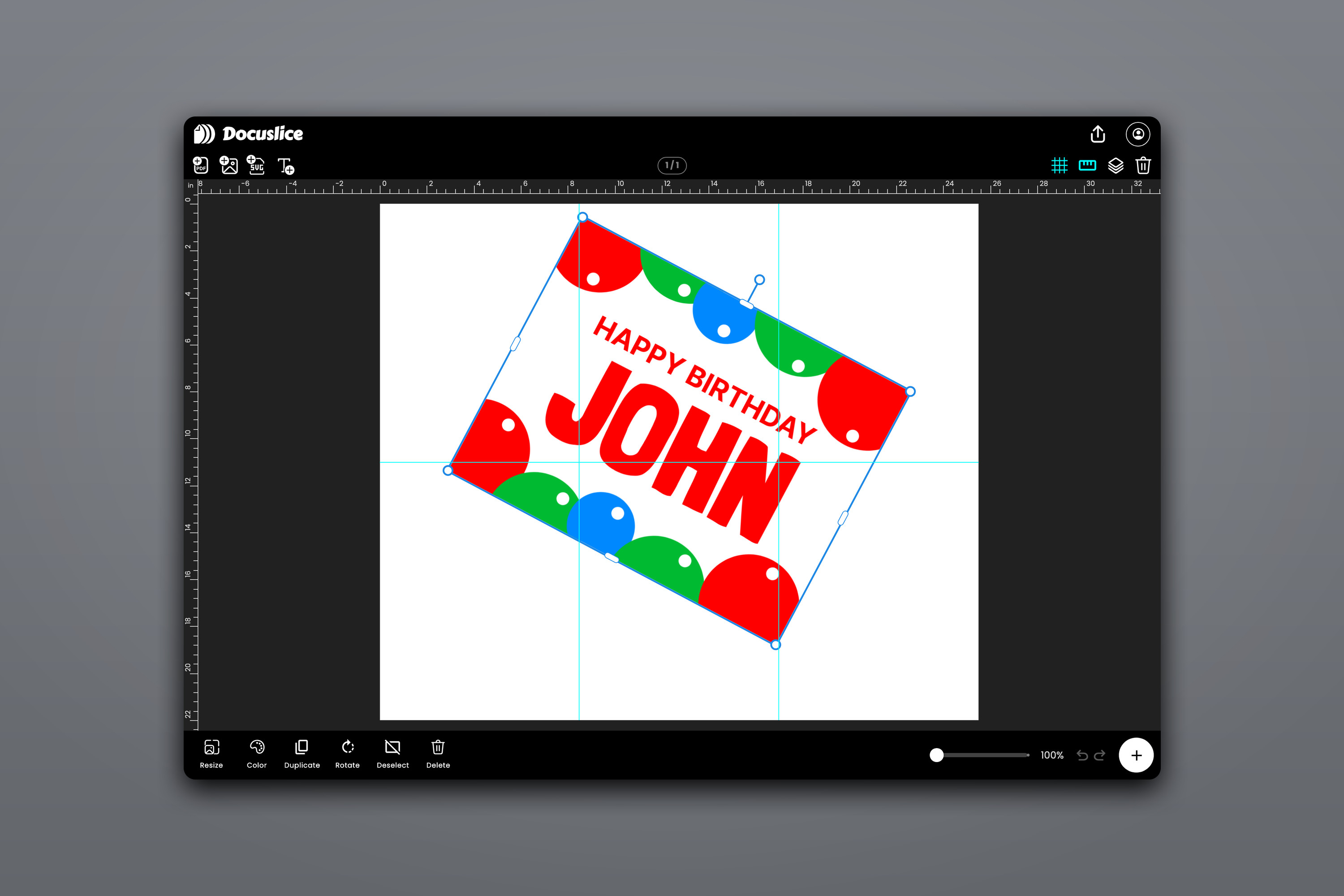The width and height of the screenshot is (1344, 896).
Task: Open the Color tool
Action: tap(257, 754)
